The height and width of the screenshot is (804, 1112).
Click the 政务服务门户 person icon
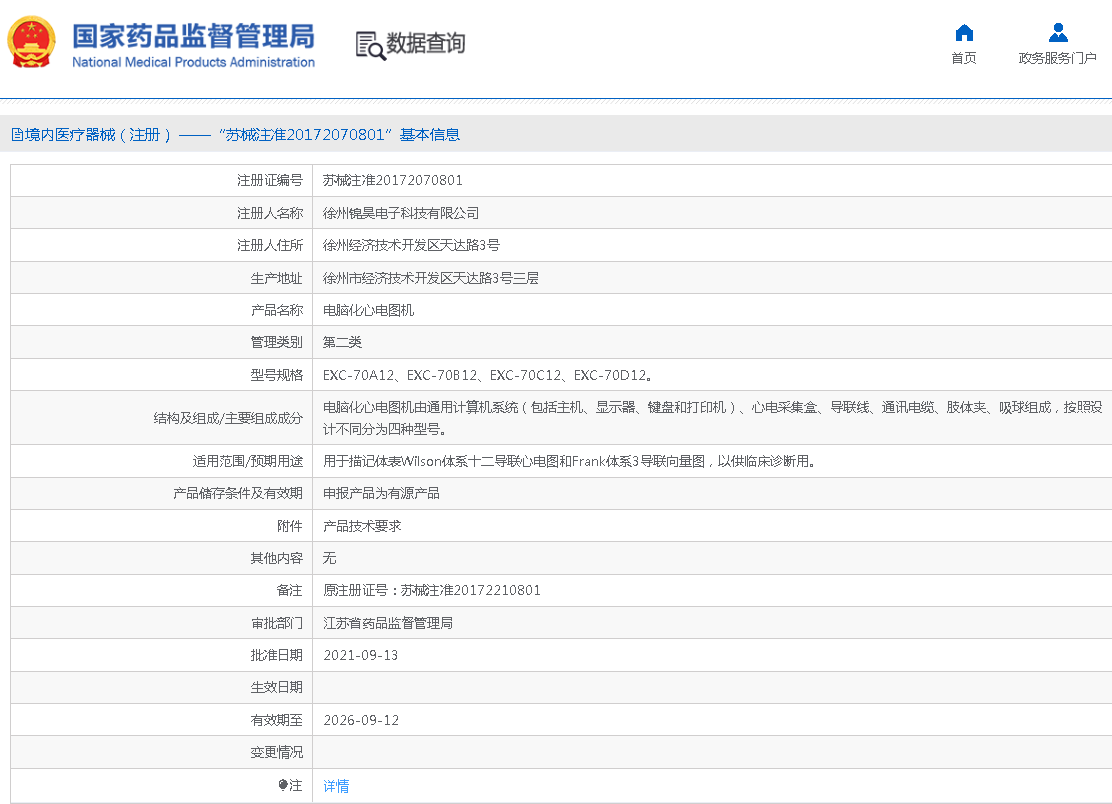point(1058,33)
